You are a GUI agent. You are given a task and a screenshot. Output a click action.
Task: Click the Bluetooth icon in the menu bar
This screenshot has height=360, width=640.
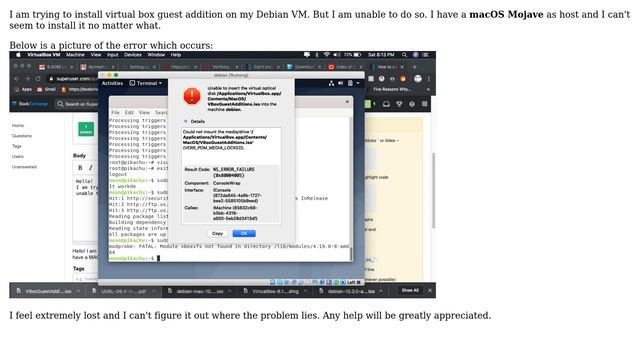(317, 55)
